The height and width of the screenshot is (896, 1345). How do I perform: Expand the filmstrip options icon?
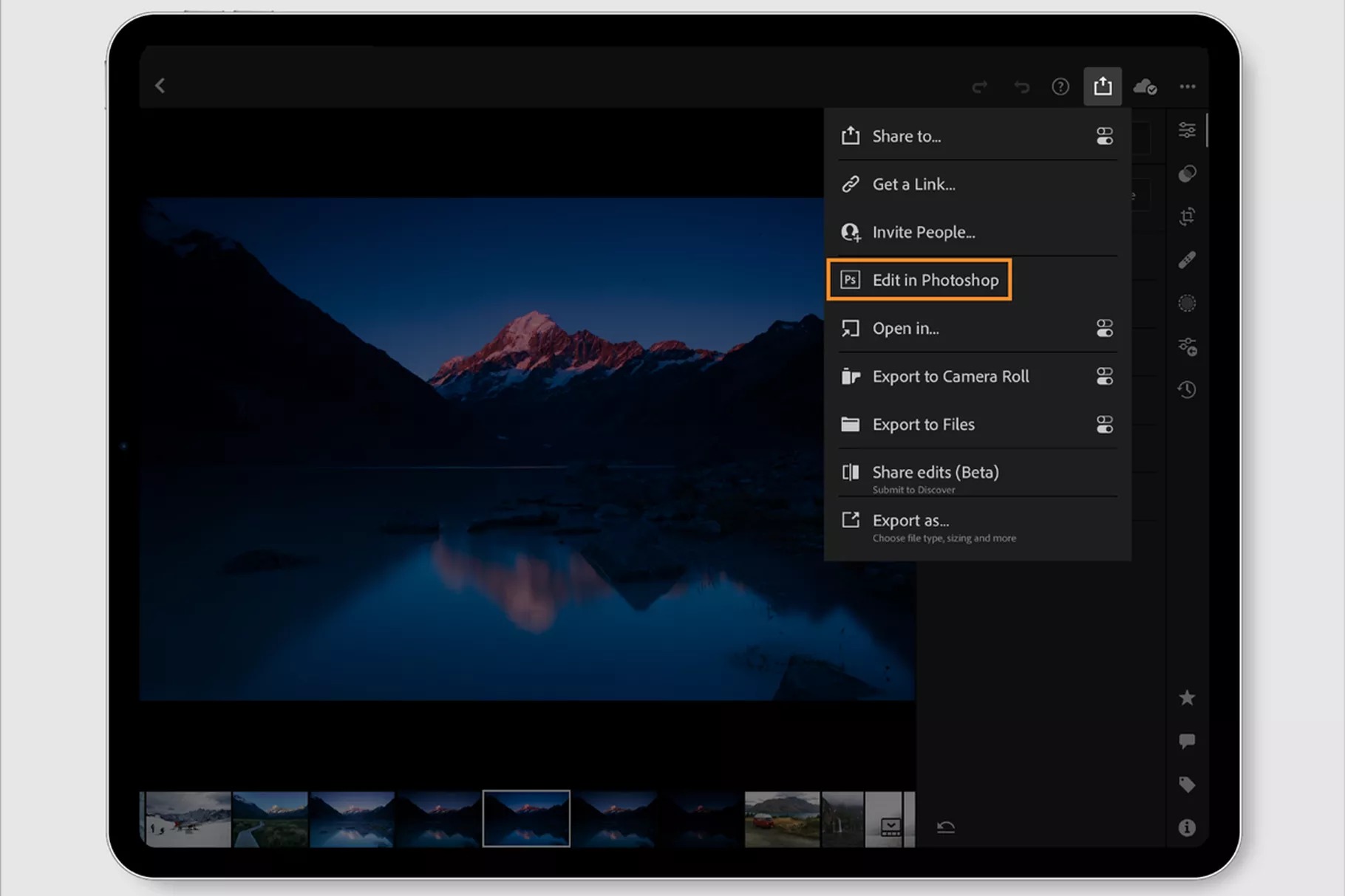pos(890,826)
